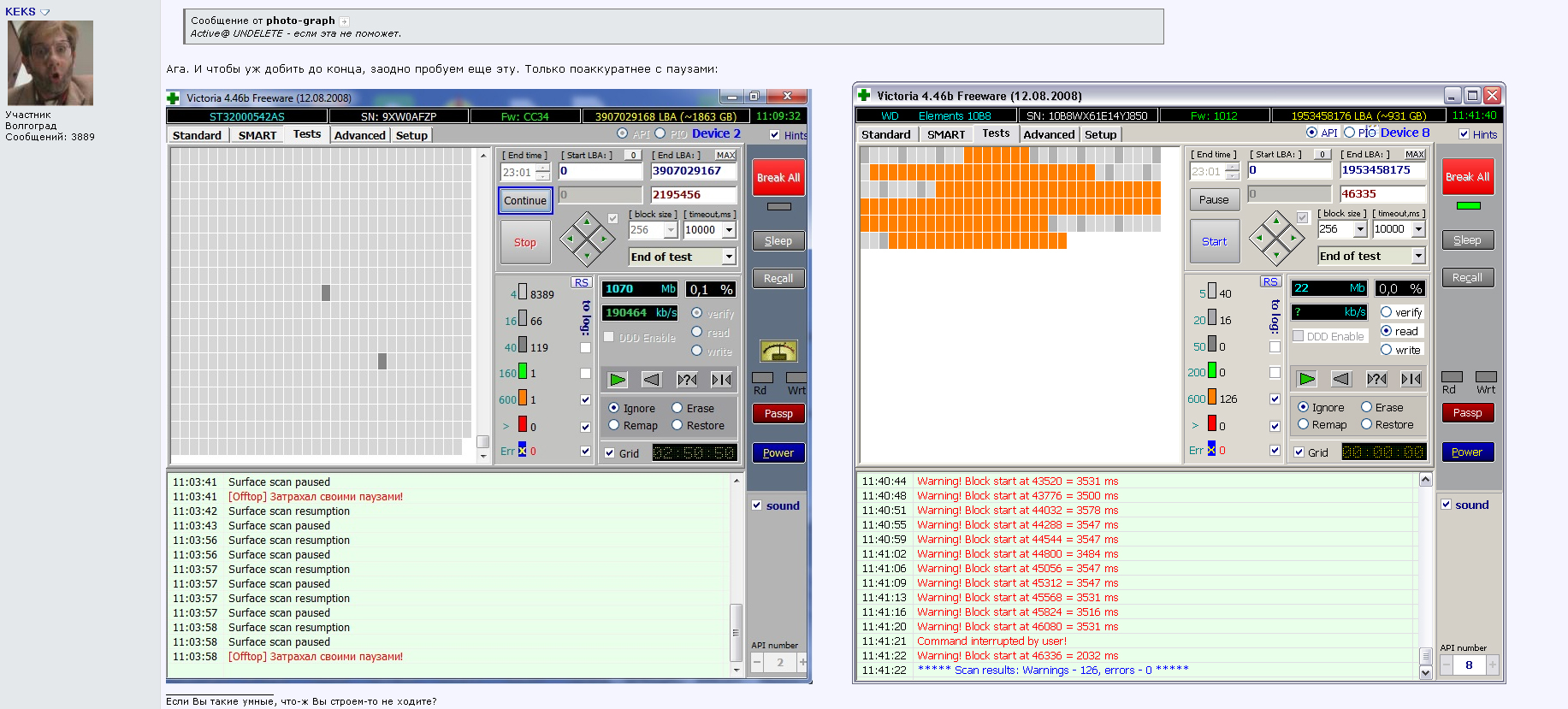This screenshot has width=1568, height=709.
Task: Click forward scan play icon in WD window
Action: pyautogui.click(x=1306, y=379)
